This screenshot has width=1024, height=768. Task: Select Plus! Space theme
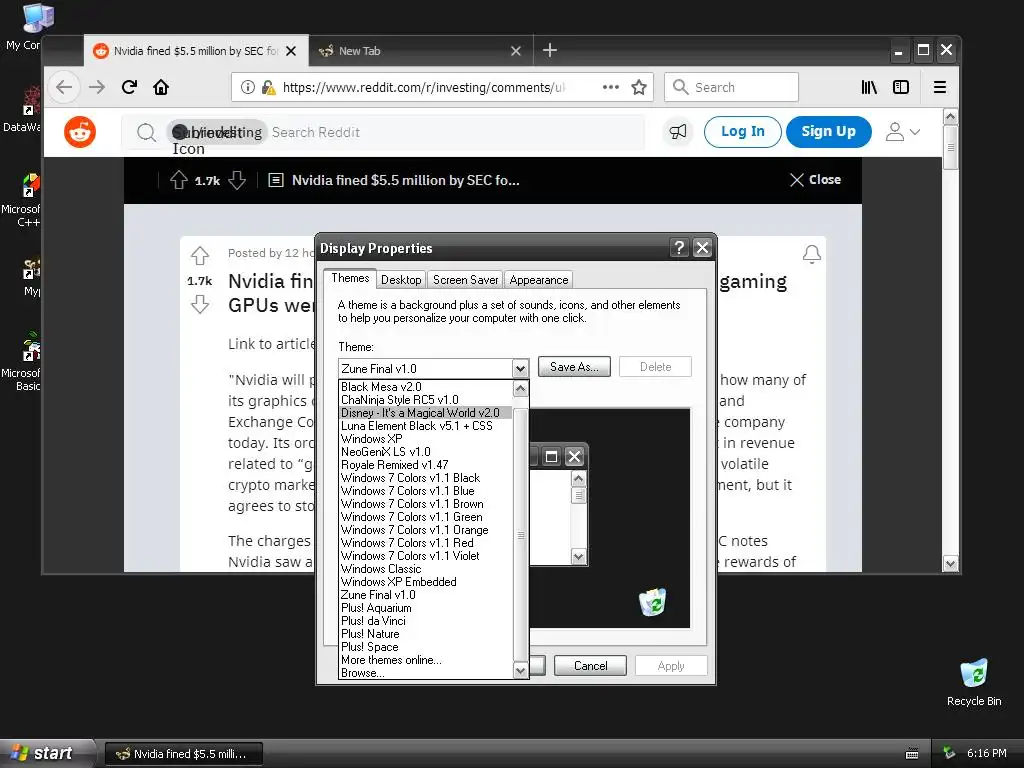click(x=425, y=647)
